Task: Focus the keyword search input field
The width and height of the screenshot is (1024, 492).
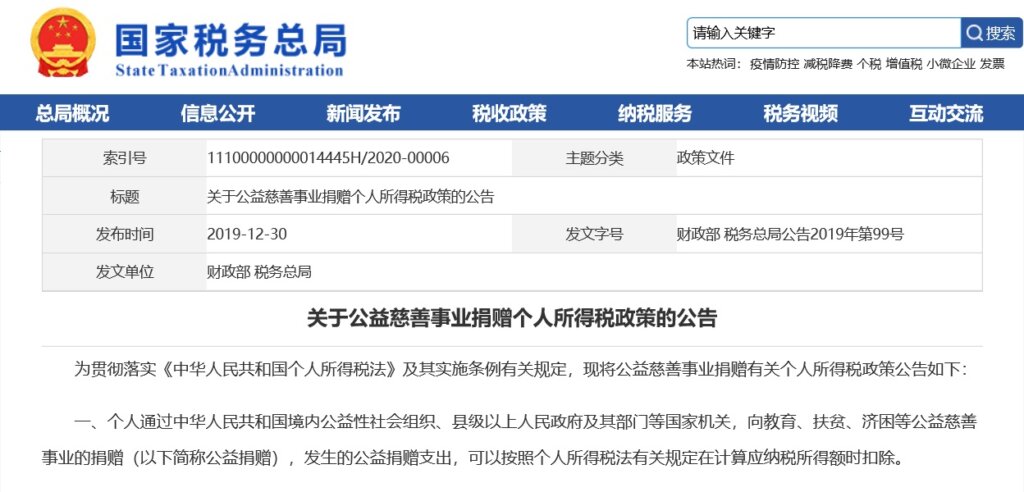Action: (822, 33)
